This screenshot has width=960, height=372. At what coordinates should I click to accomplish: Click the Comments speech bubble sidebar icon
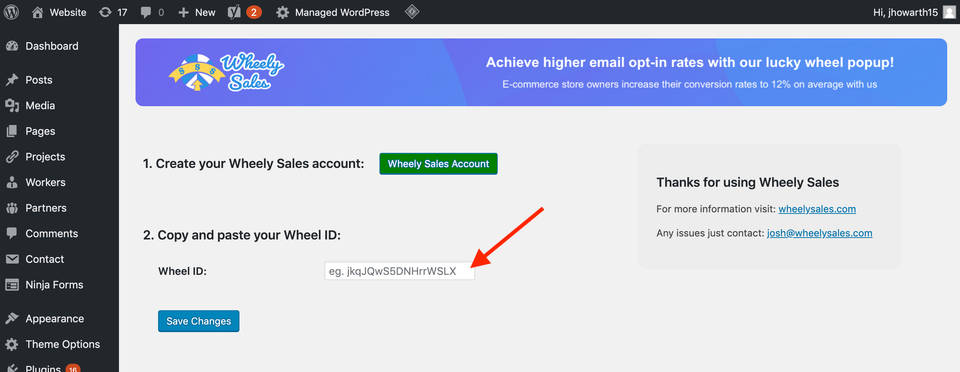tap(12, 234)
